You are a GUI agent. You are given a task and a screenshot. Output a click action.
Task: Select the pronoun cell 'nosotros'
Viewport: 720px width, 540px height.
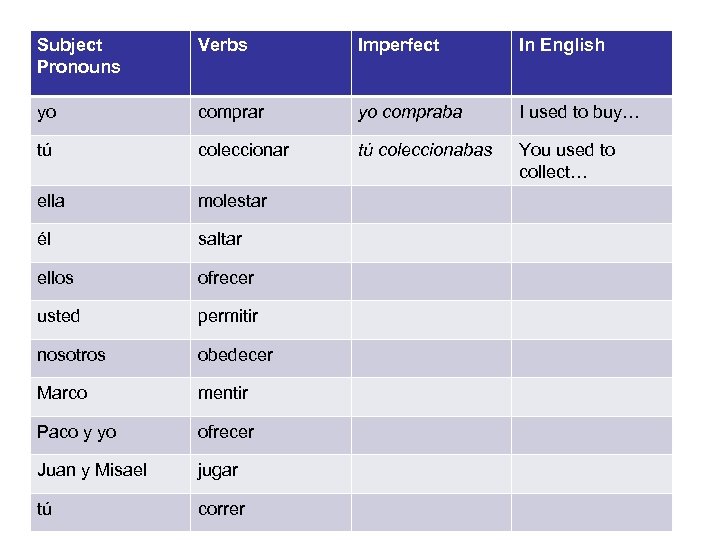click(x=70, y=355)
